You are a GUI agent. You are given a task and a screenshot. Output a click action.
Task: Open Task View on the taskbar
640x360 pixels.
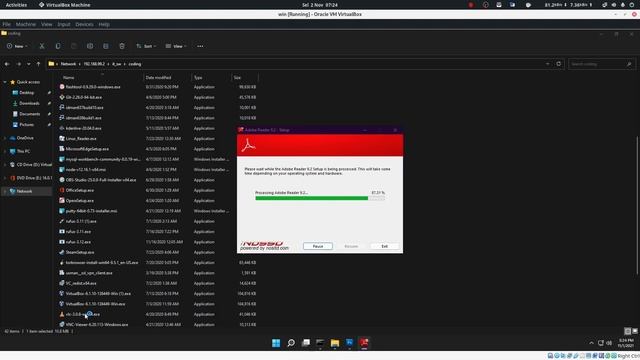coord(306,343)
